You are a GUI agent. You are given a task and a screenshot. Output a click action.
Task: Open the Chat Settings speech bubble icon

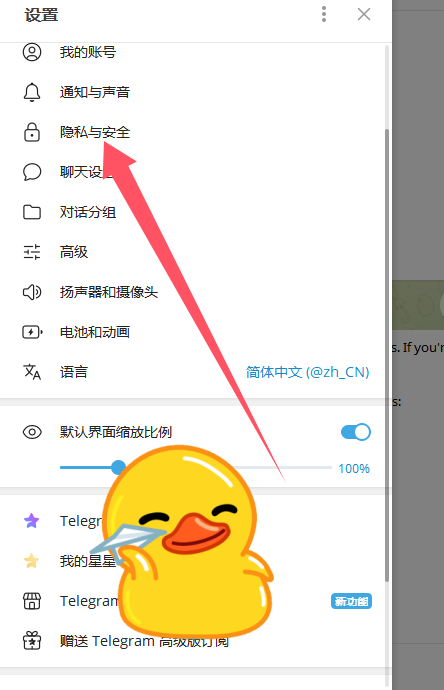pos(32,172)
